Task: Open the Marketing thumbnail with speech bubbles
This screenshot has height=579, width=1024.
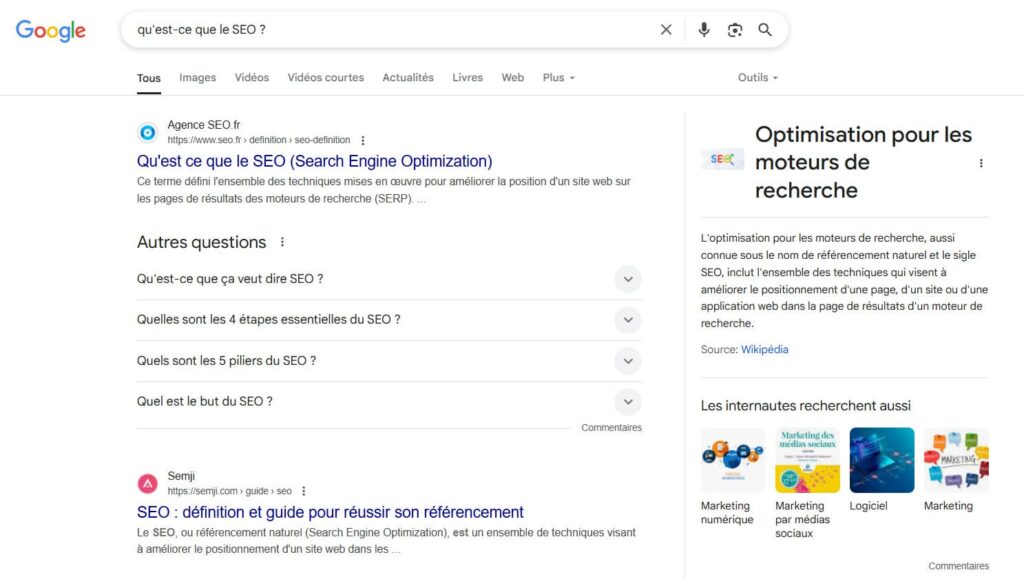Action: point(956,460)
